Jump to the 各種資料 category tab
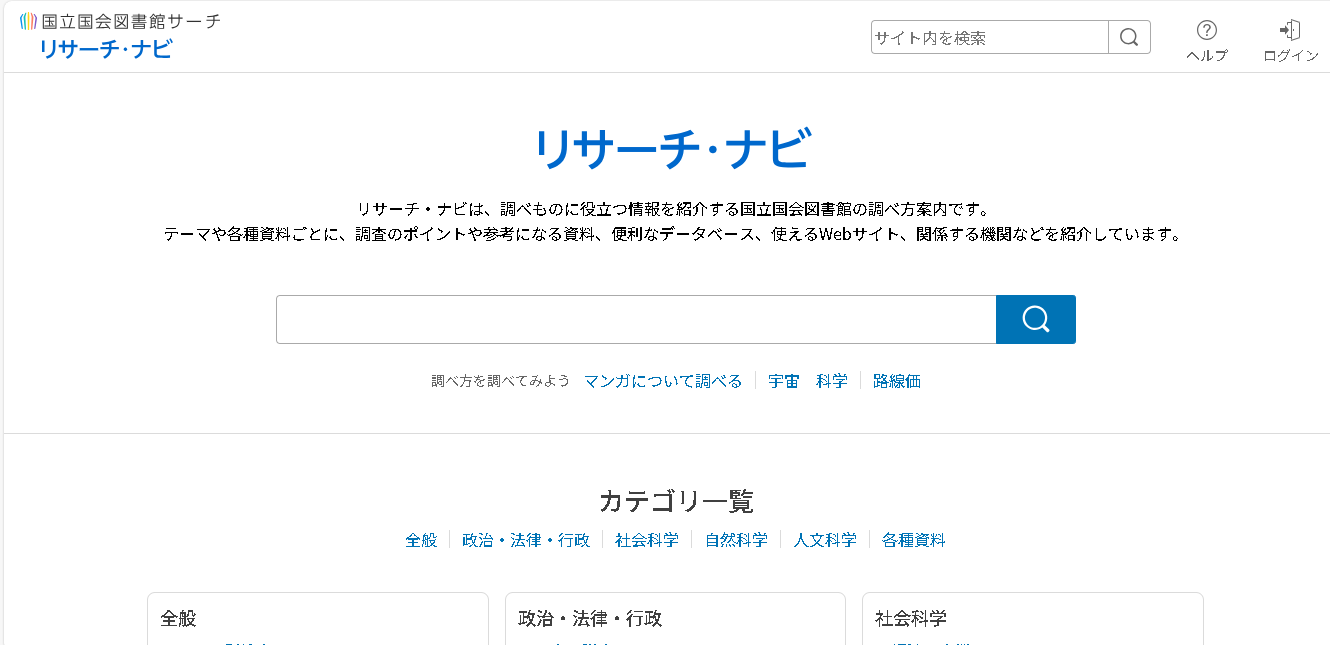The width and height of the screenshot is (1330, 645). pos(913,540)
